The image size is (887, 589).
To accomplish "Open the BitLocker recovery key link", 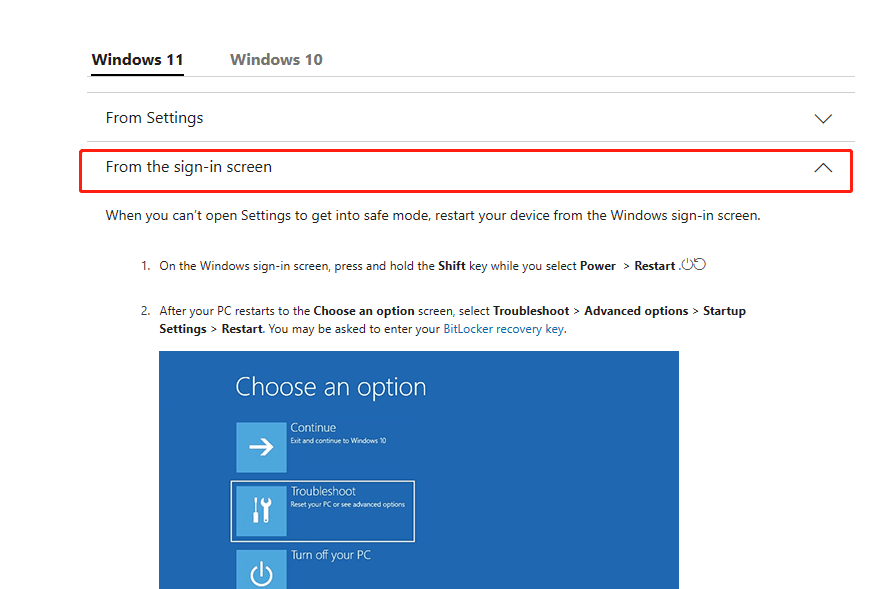I will tap(503, 329).
